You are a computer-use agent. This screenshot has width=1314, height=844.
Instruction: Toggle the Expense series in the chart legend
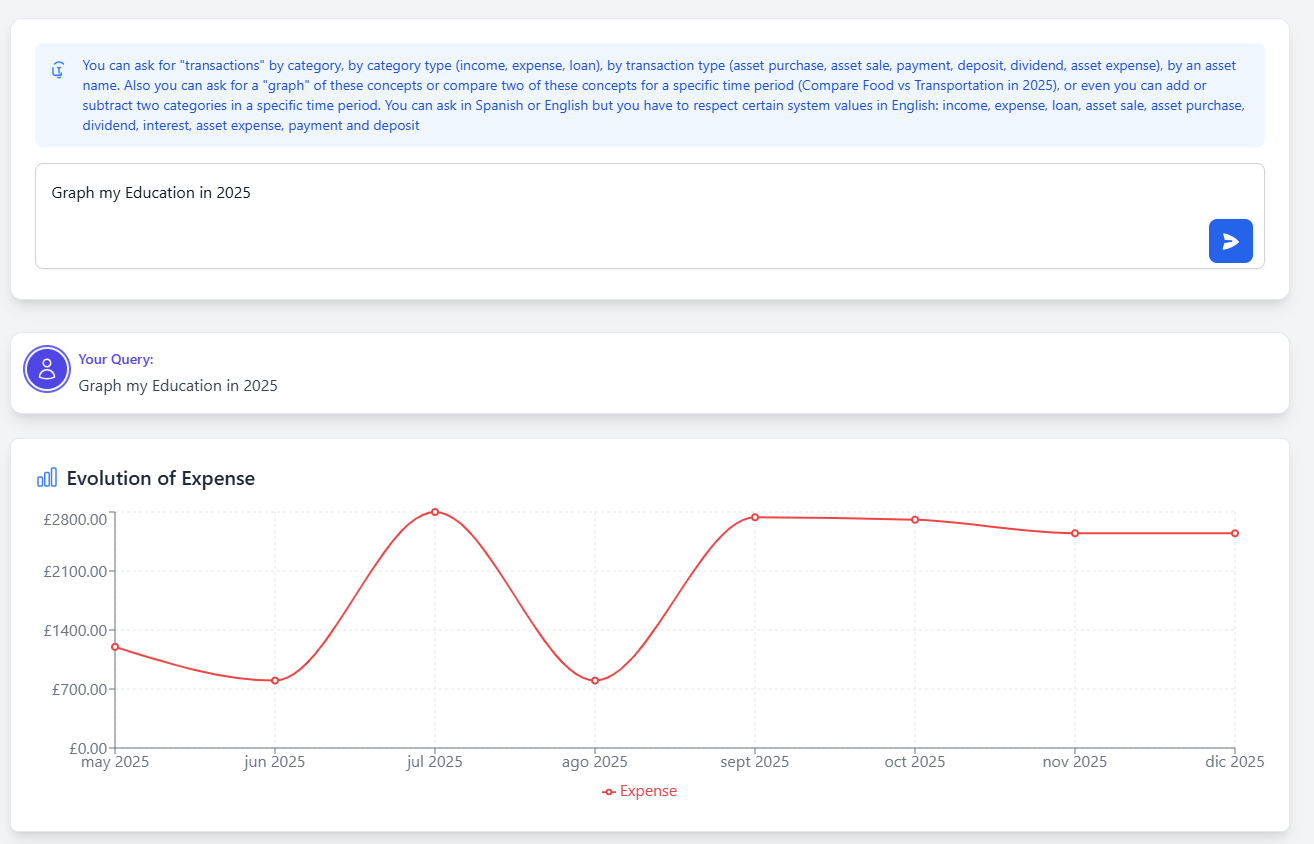click(x=639, y=791)
